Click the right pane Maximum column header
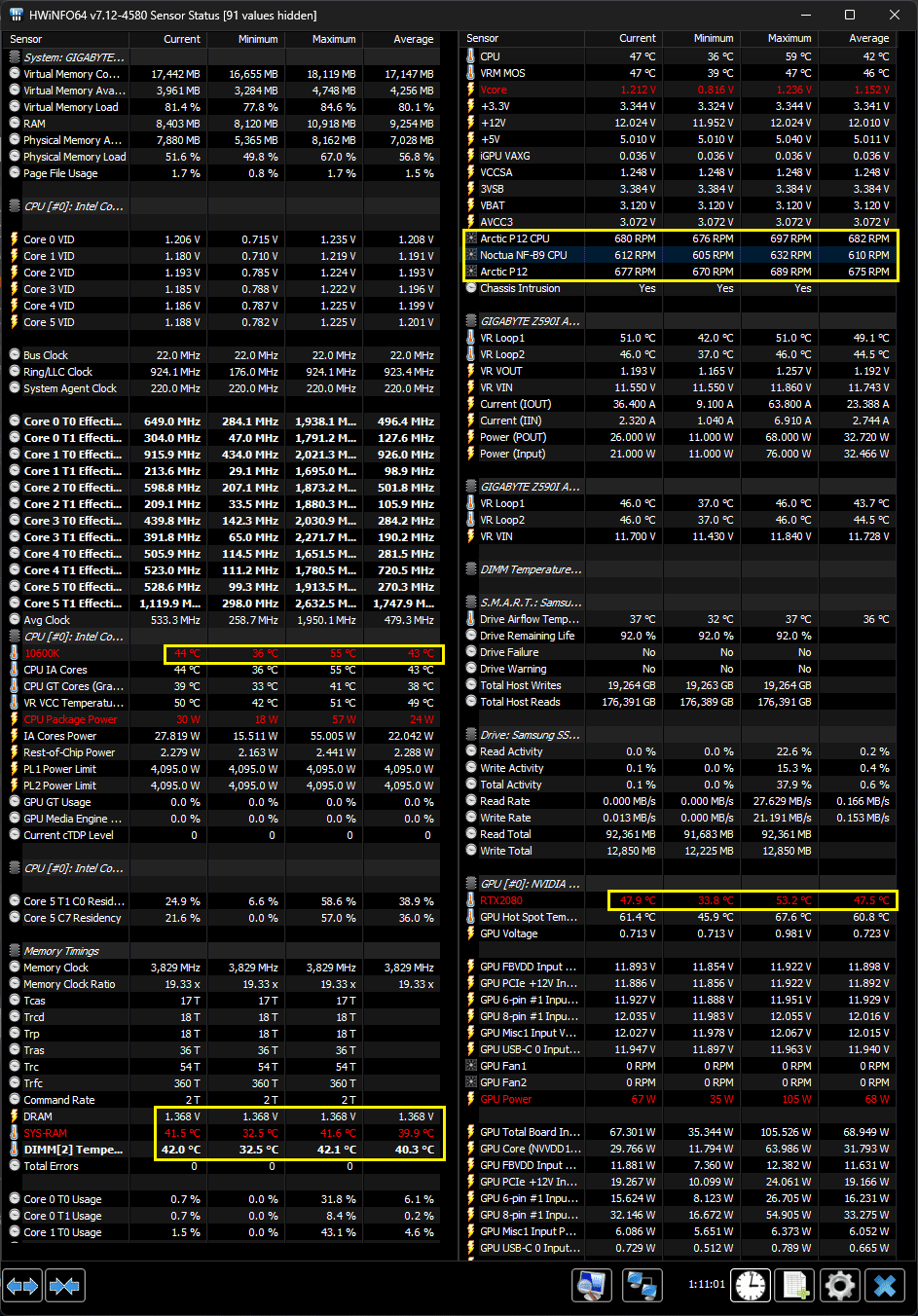Screen dimensions: 918x1316 coord(779,38)
